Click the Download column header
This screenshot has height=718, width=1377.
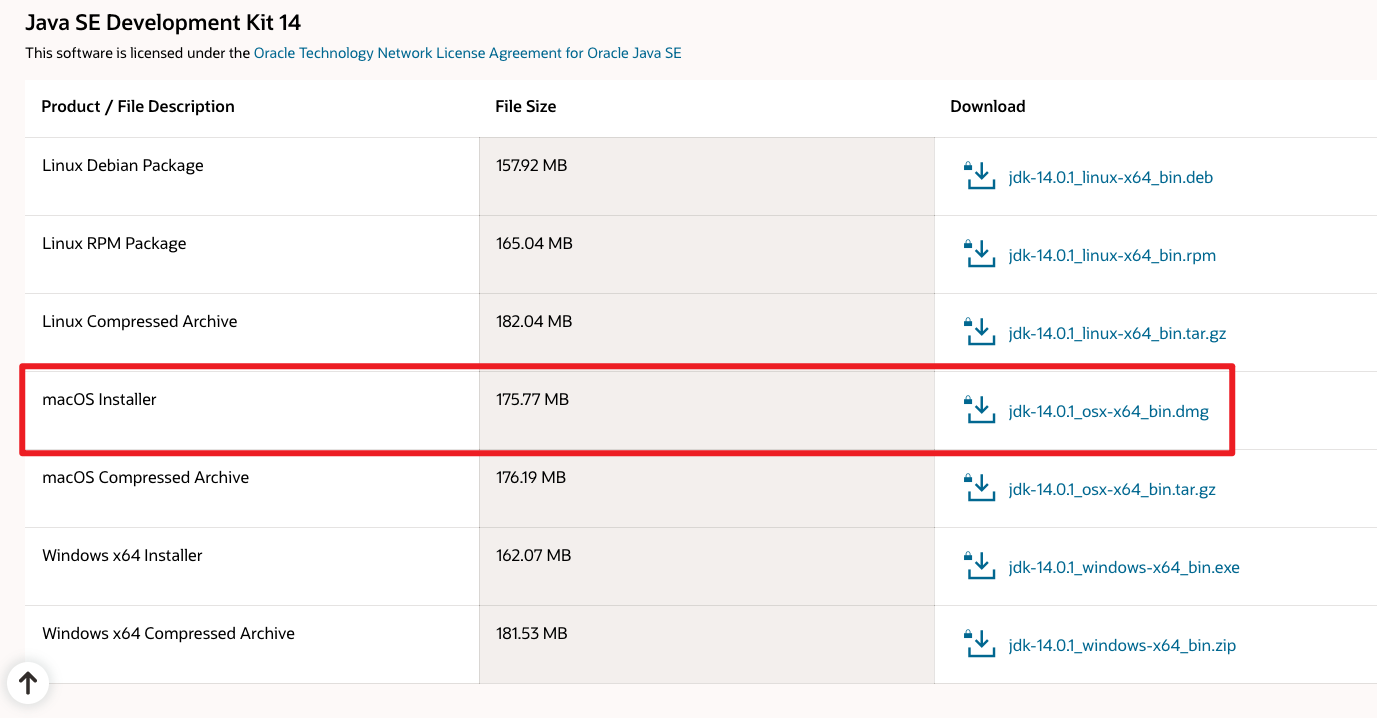[x=988, y=106]
